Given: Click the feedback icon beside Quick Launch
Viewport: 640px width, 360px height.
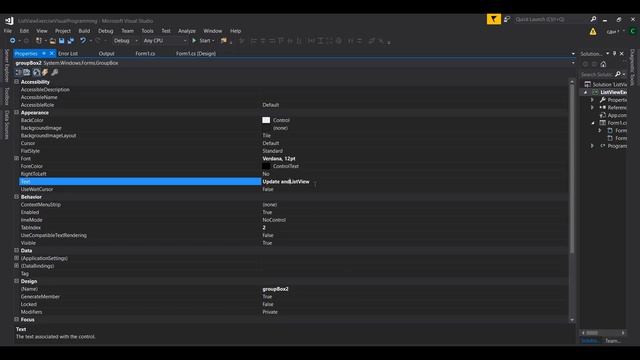Looking at the screenshot, I should pos(507,19).
